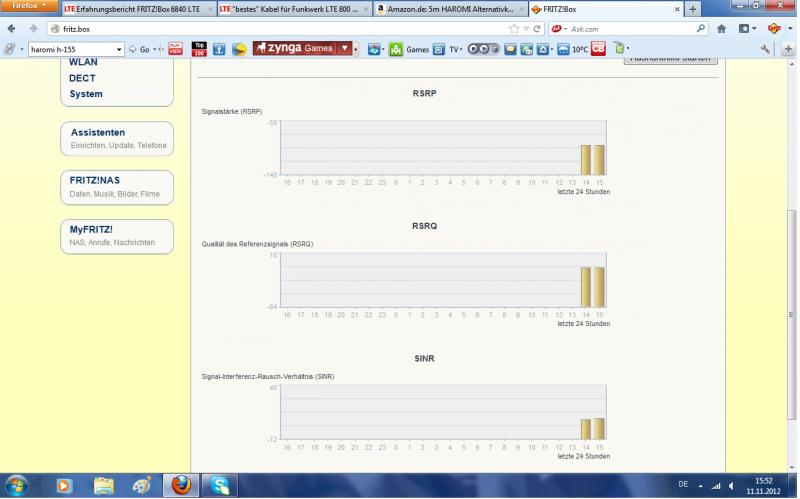
Task: Select the FRITZ!Box browser tab
Action: (606, 9)
